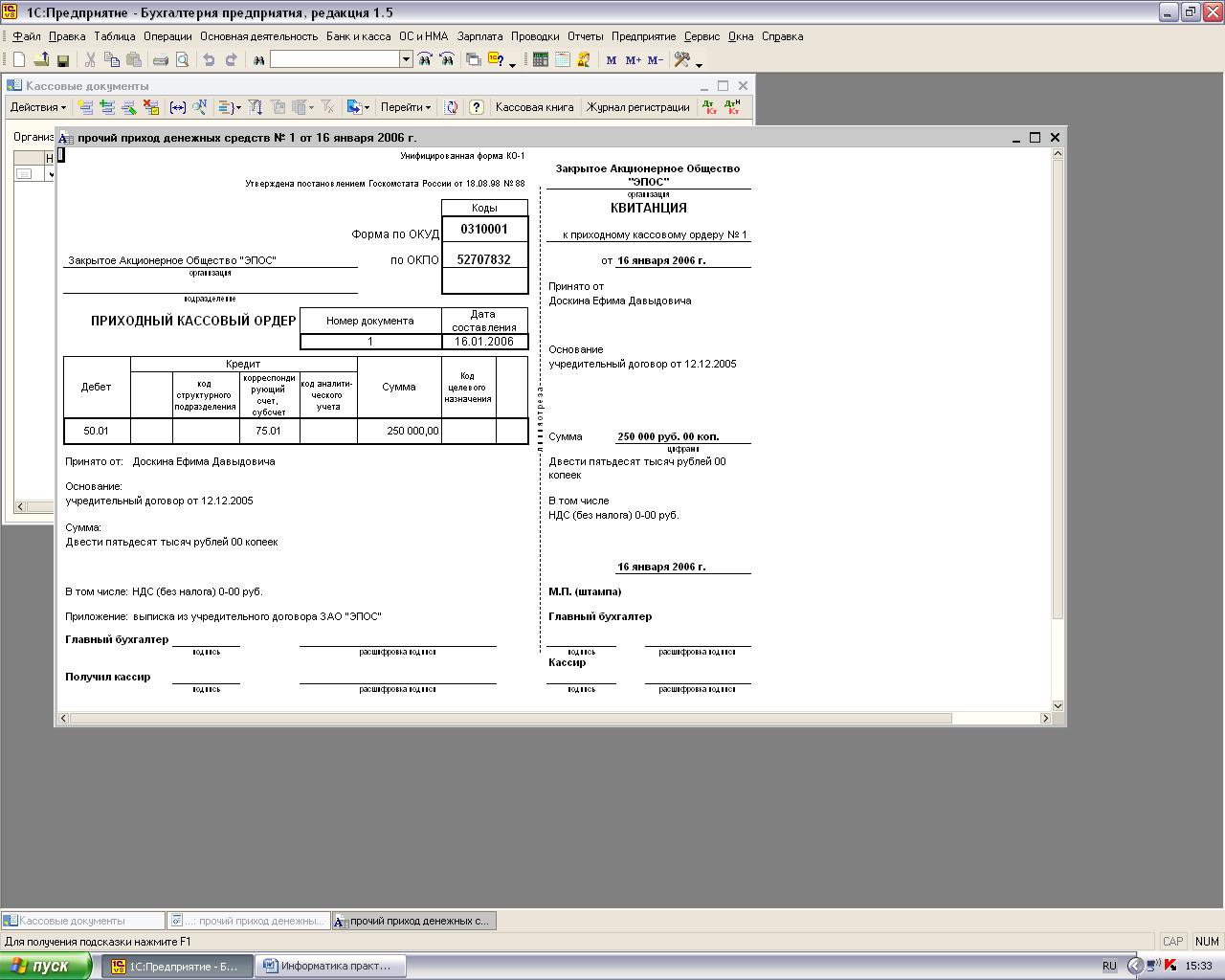1225x980 pixels.
Task: Click the КВИТАНЦИЯ heading in receipt
Action: coord(649,208)
